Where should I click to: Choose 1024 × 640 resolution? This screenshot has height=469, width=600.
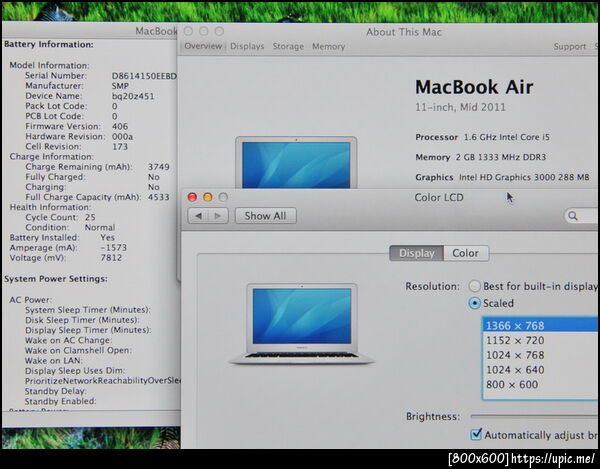[x=540, y=370]
